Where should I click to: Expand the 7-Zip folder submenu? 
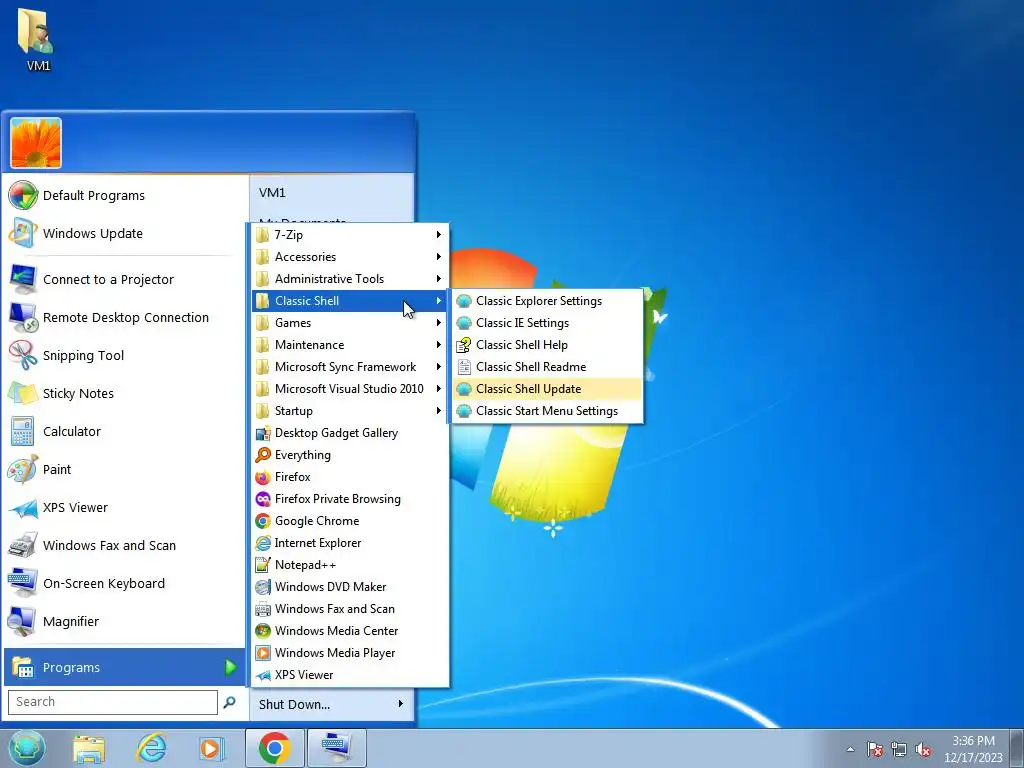pos(350,234)
